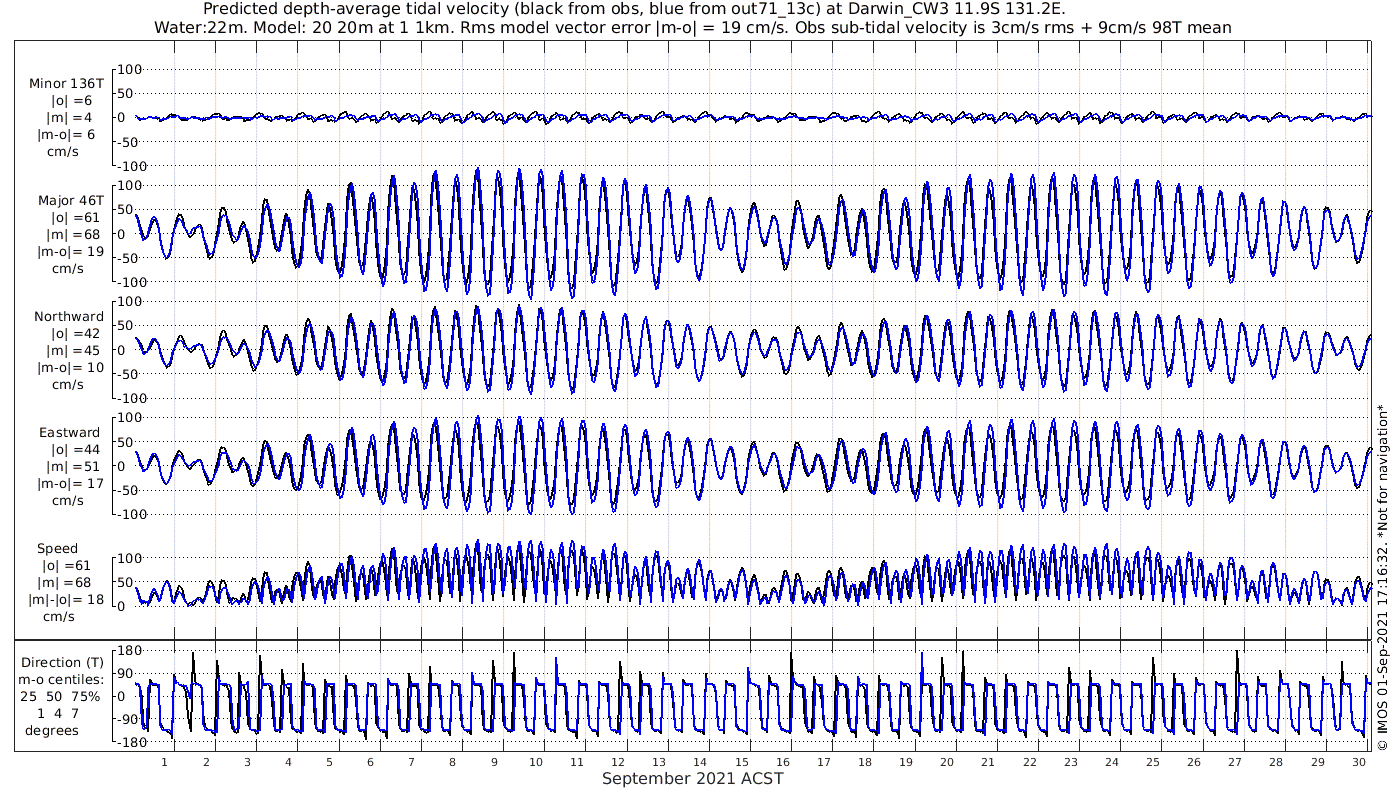The height and width of the screenshot is (800, 1400).
Task: Click the date tick '1' on x-axis
Action: 164,762
